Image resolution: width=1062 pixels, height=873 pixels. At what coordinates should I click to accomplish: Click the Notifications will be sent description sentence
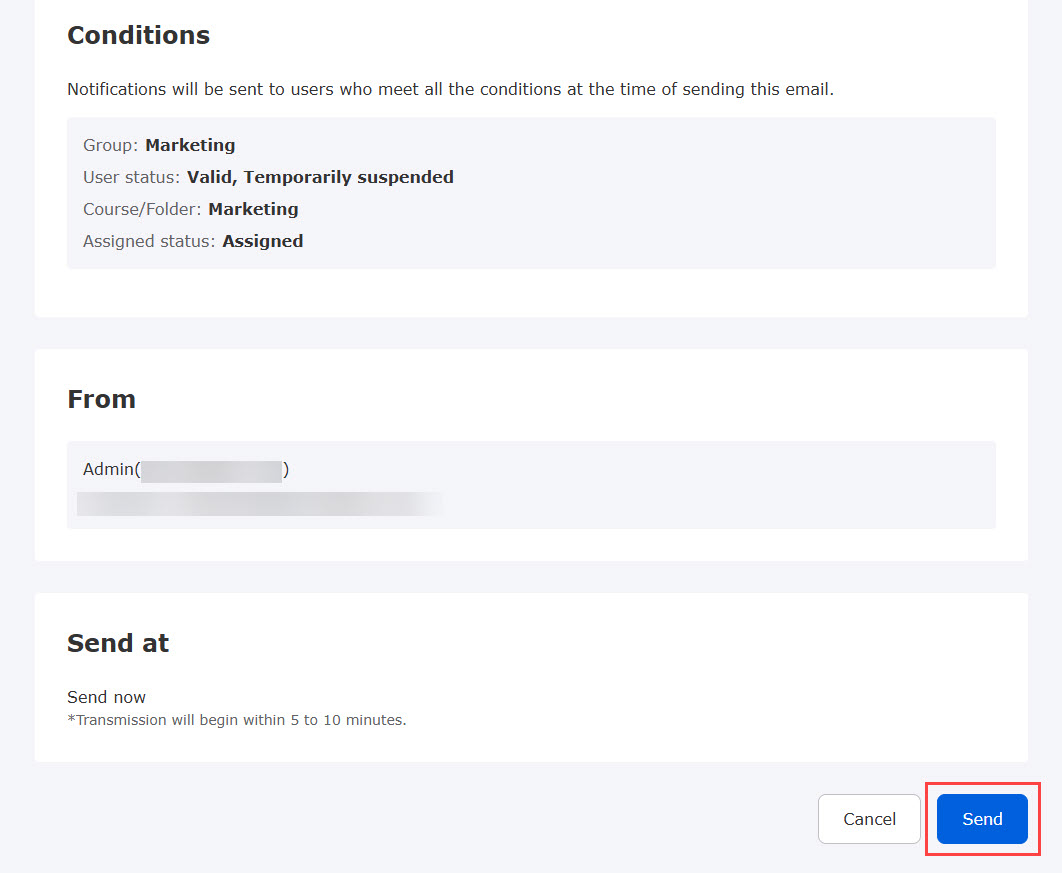[x=450, y=89]
